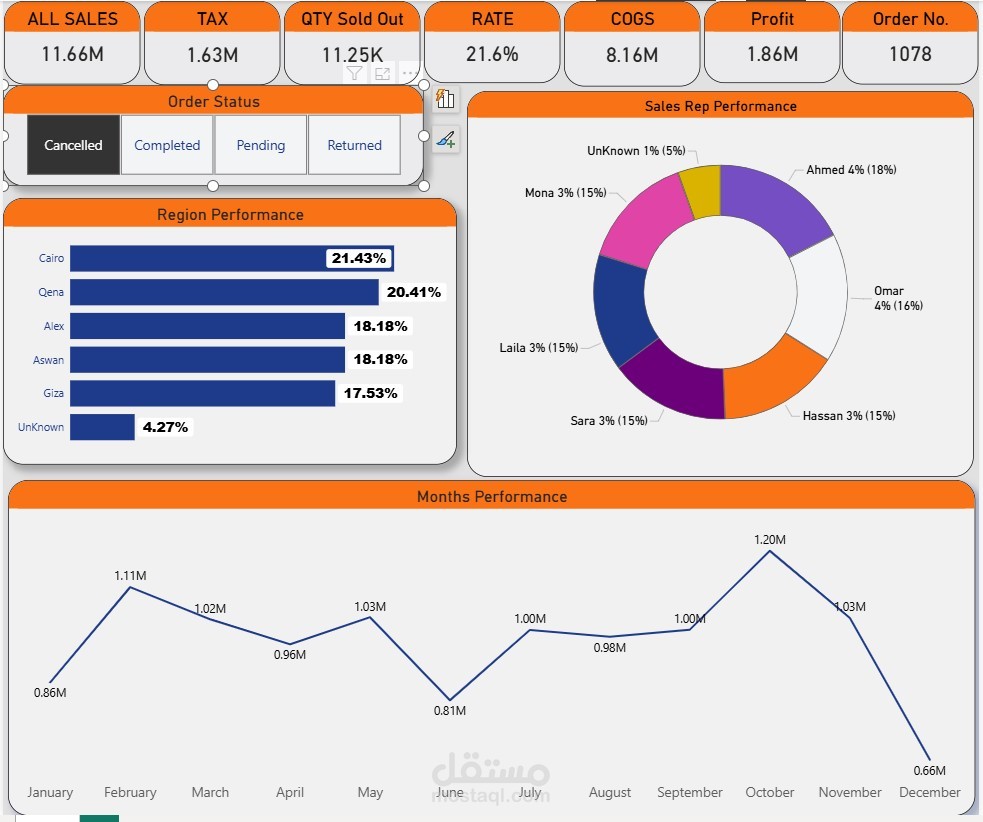
Task: Click the Months Performance chart title
Action: [x=492, y=497]
